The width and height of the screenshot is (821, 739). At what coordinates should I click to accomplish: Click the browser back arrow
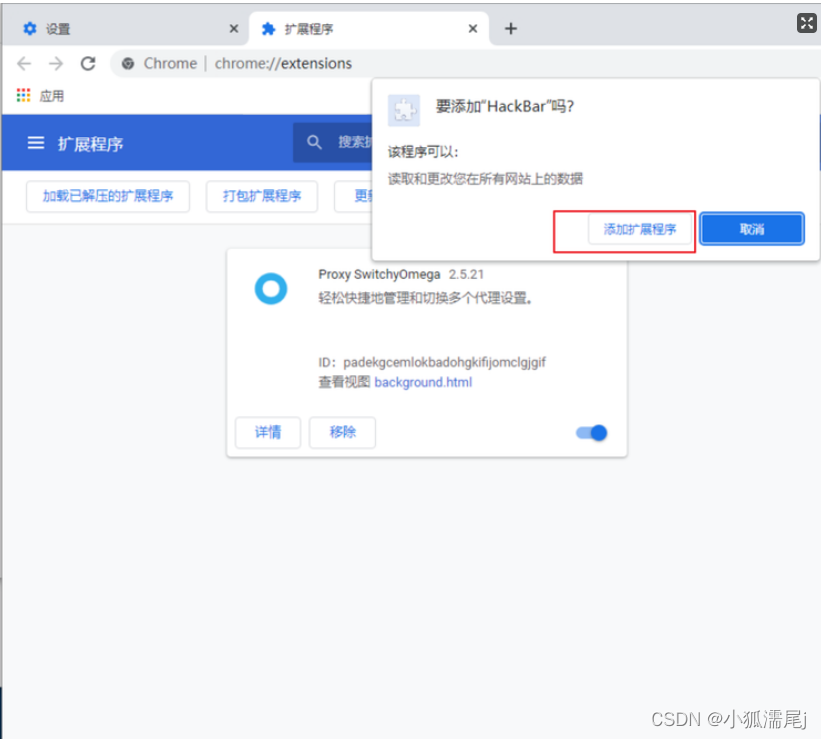tap(24, 64)
